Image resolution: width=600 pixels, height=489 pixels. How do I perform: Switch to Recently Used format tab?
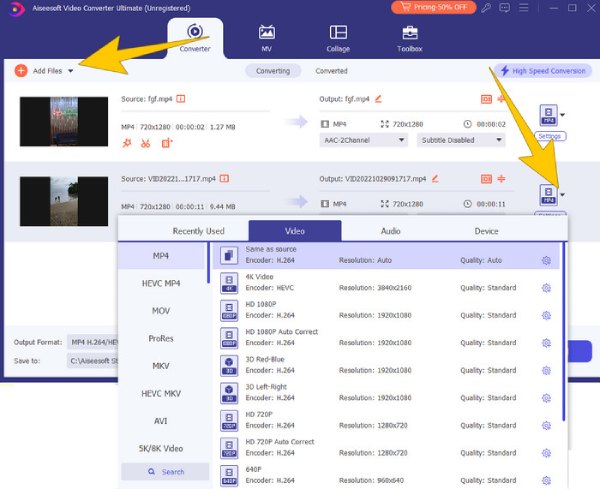click(x=198, y=231)
